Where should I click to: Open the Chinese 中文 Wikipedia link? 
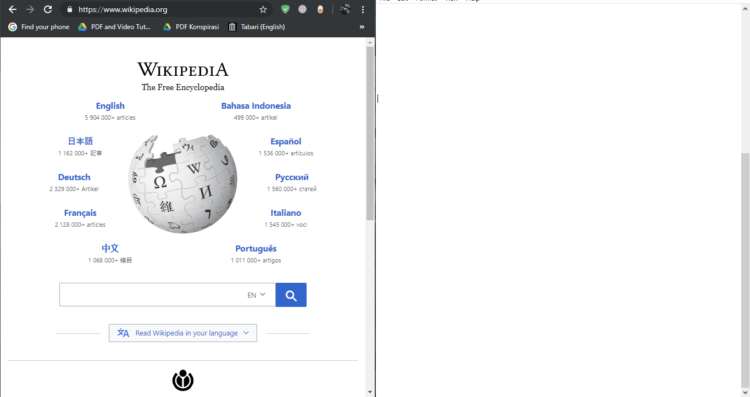pos(110,248)
